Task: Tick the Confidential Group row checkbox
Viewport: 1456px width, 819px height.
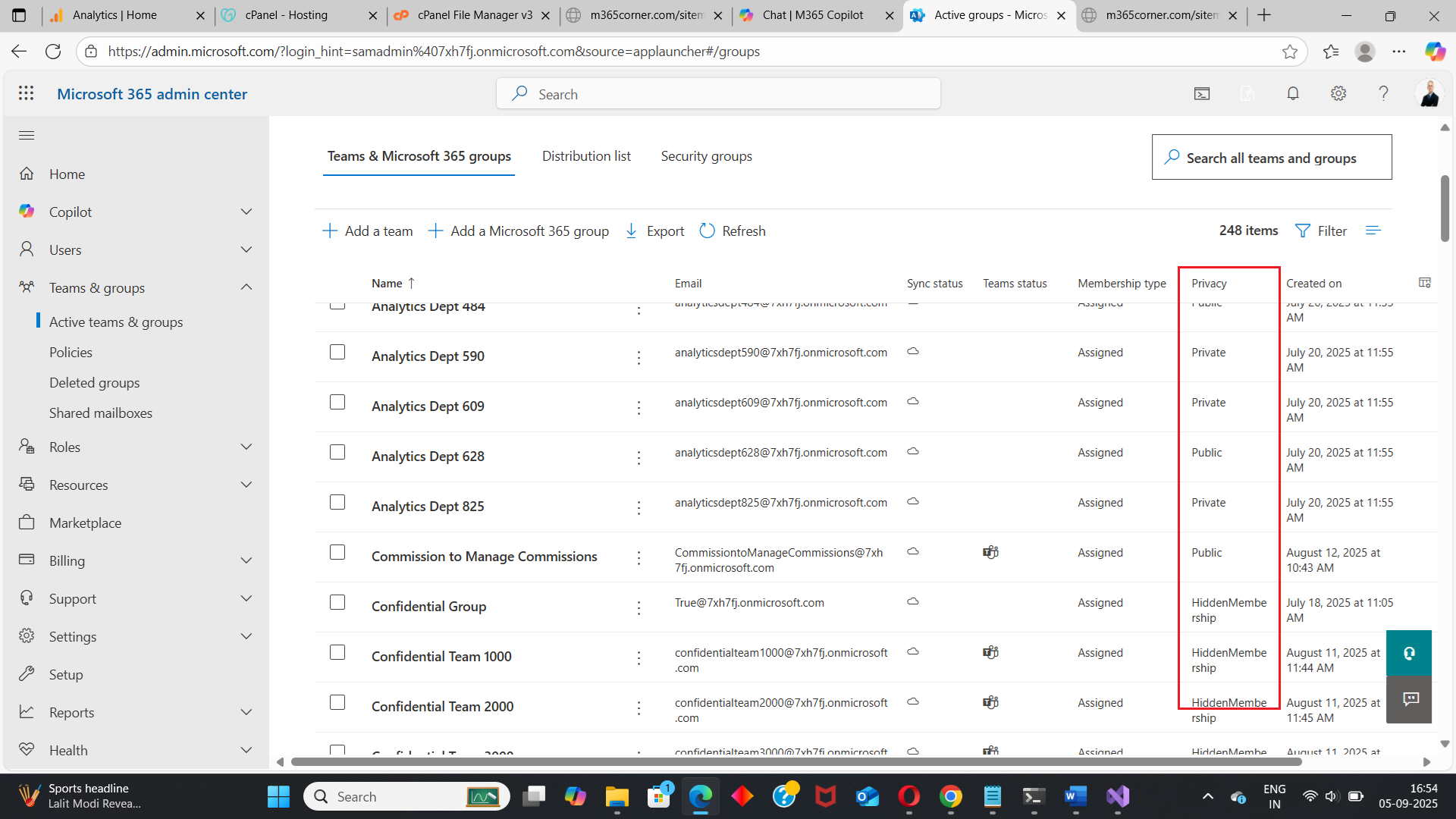Action: tap(337, 603)
